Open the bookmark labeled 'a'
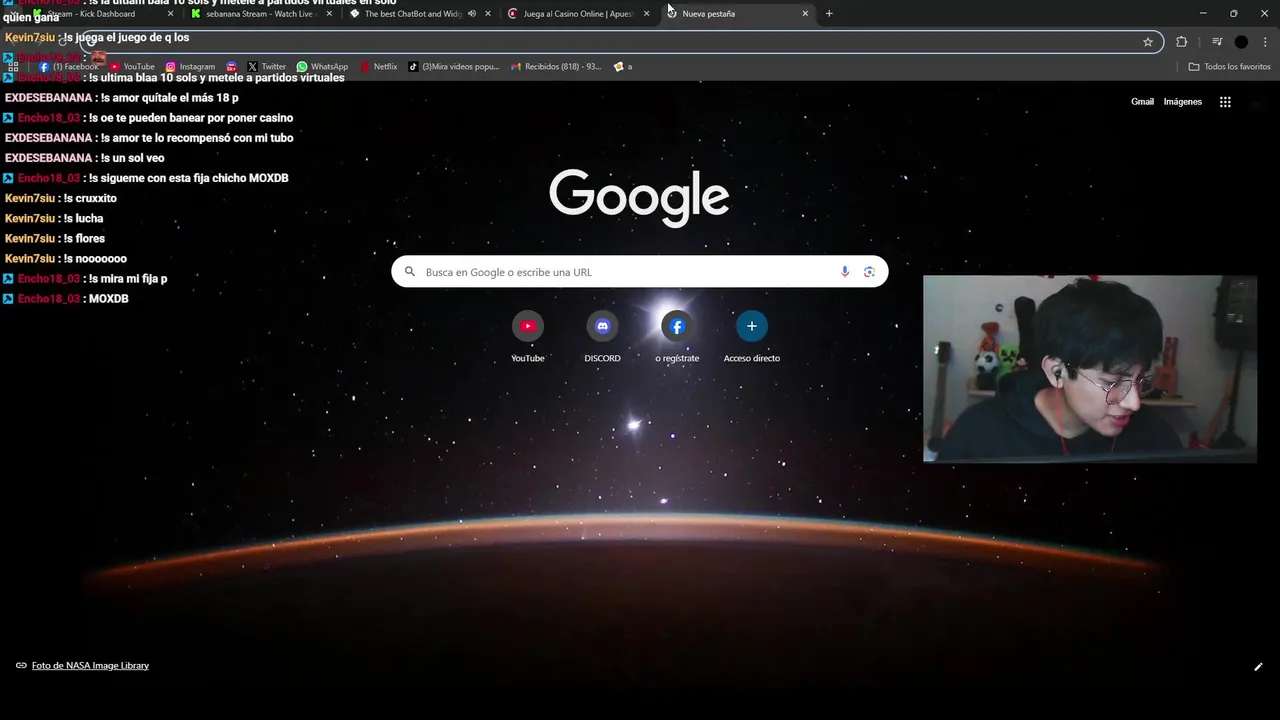 622,67
